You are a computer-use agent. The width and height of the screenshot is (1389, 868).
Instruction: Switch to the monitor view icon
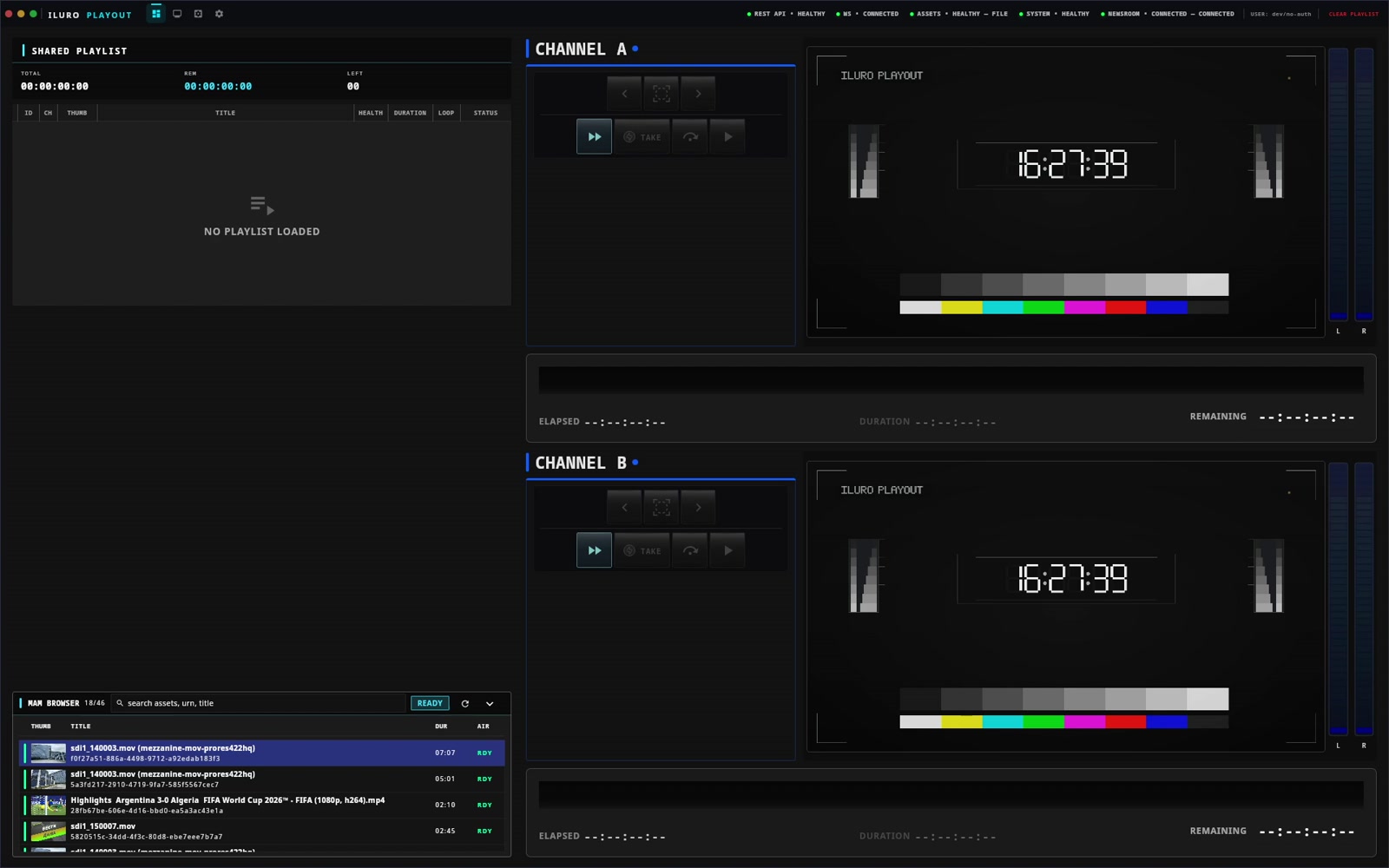pyautogui.click(x=177, y=14)
